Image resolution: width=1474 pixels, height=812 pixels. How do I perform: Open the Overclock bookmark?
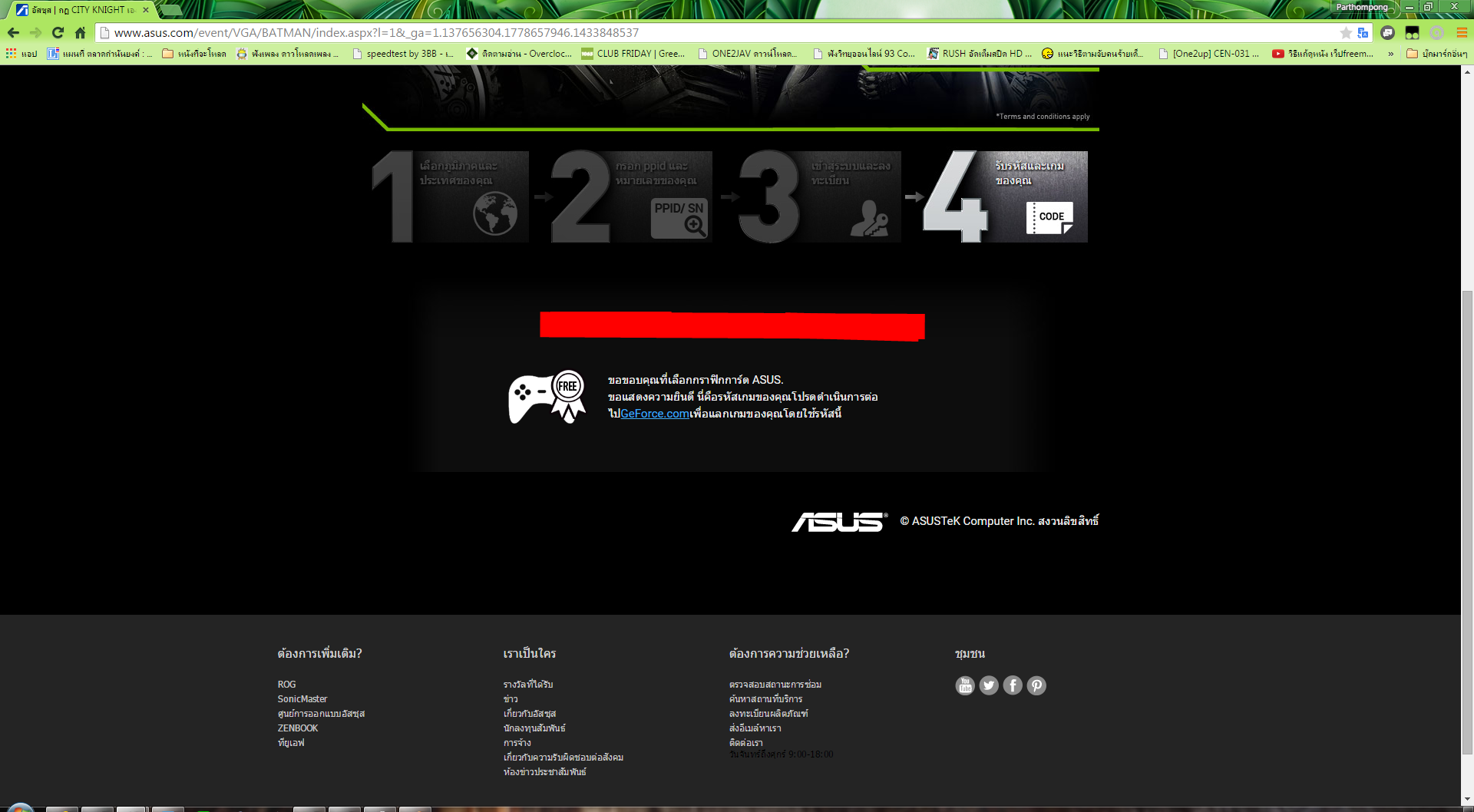click(x=519, y=54)
